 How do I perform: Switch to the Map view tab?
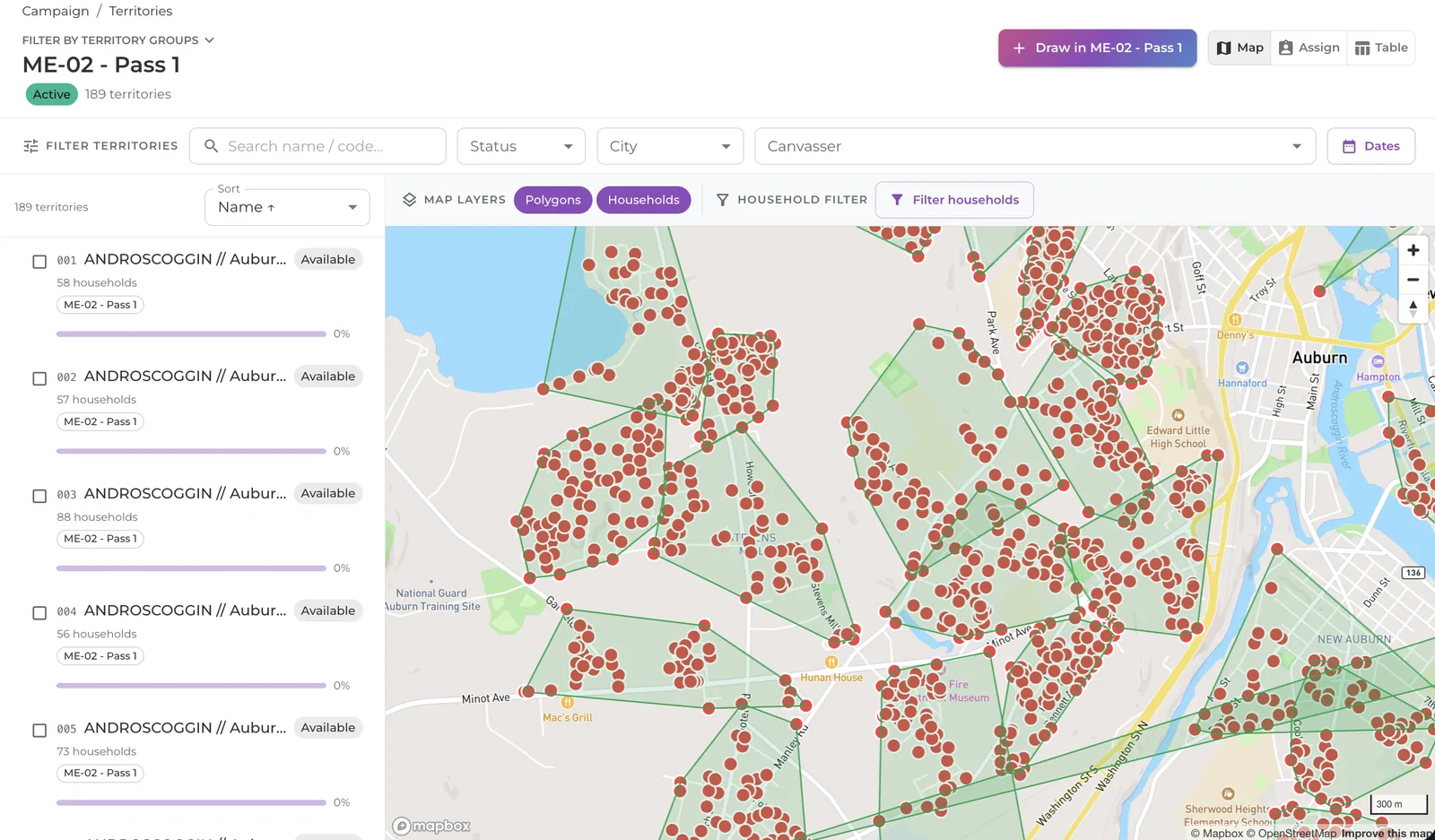1239,48
